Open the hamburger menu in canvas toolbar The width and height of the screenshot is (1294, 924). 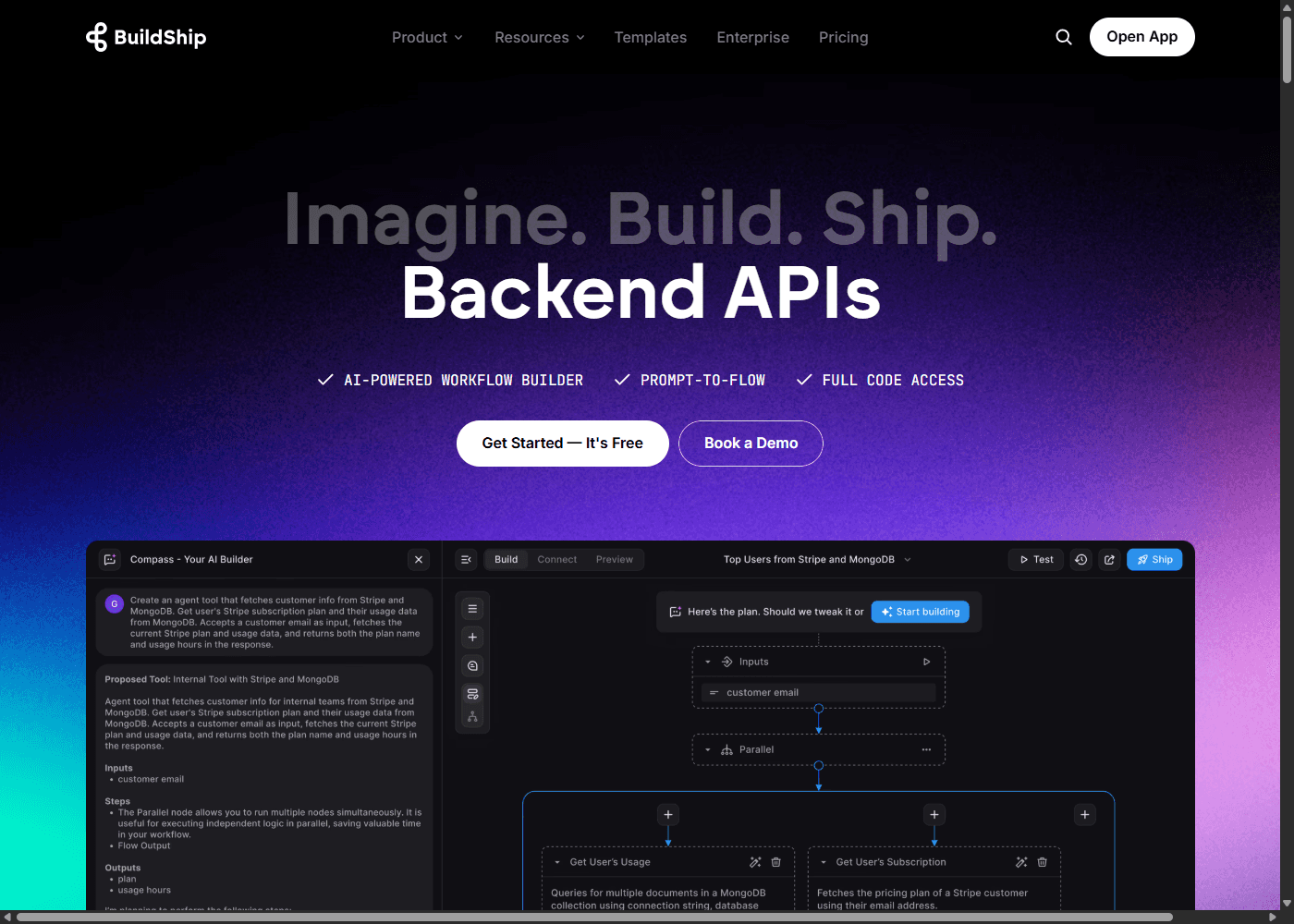[472, 609]
